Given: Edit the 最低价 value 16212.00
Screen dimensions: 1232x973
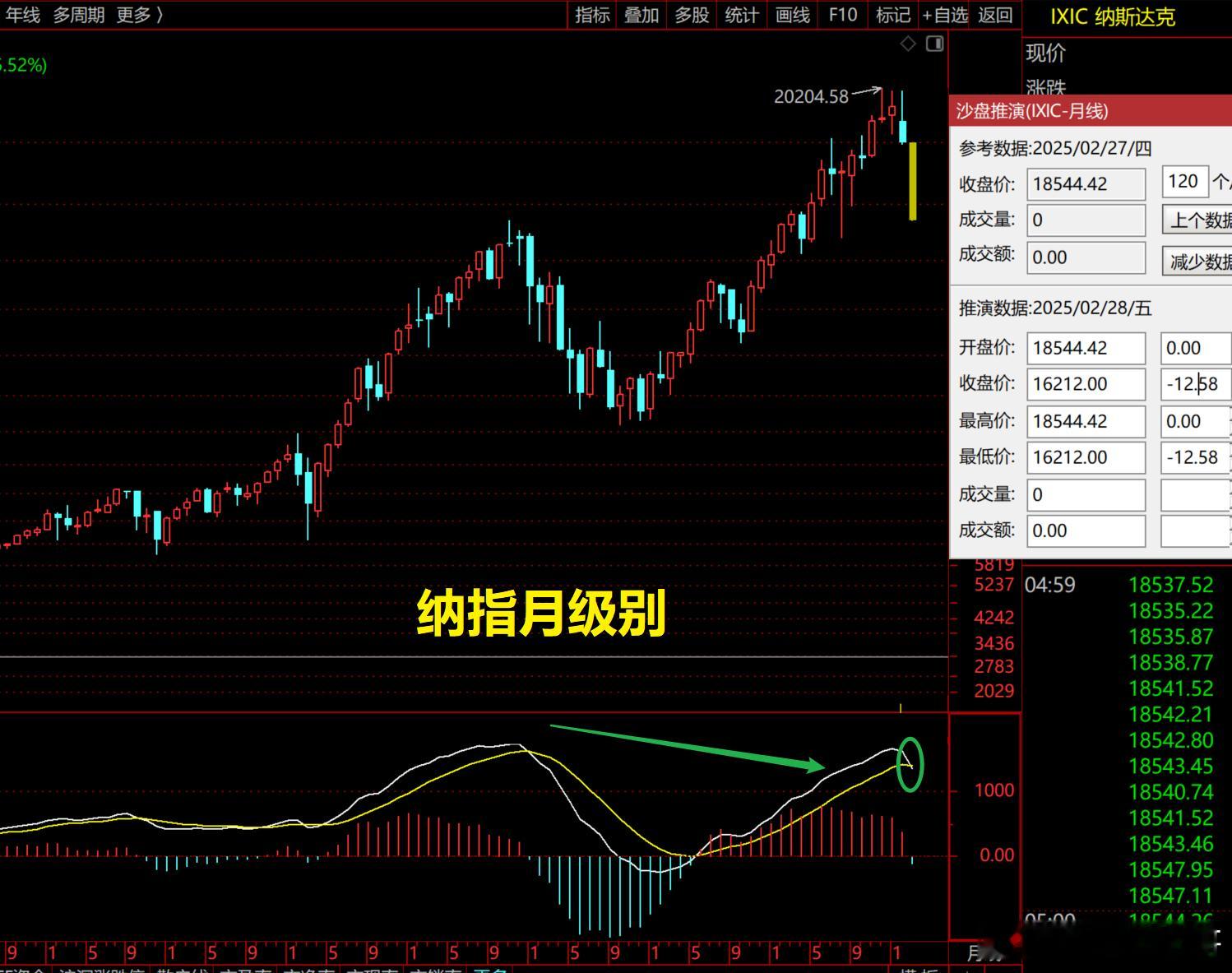Looking at the screenshot, I should coord(1086,457).
